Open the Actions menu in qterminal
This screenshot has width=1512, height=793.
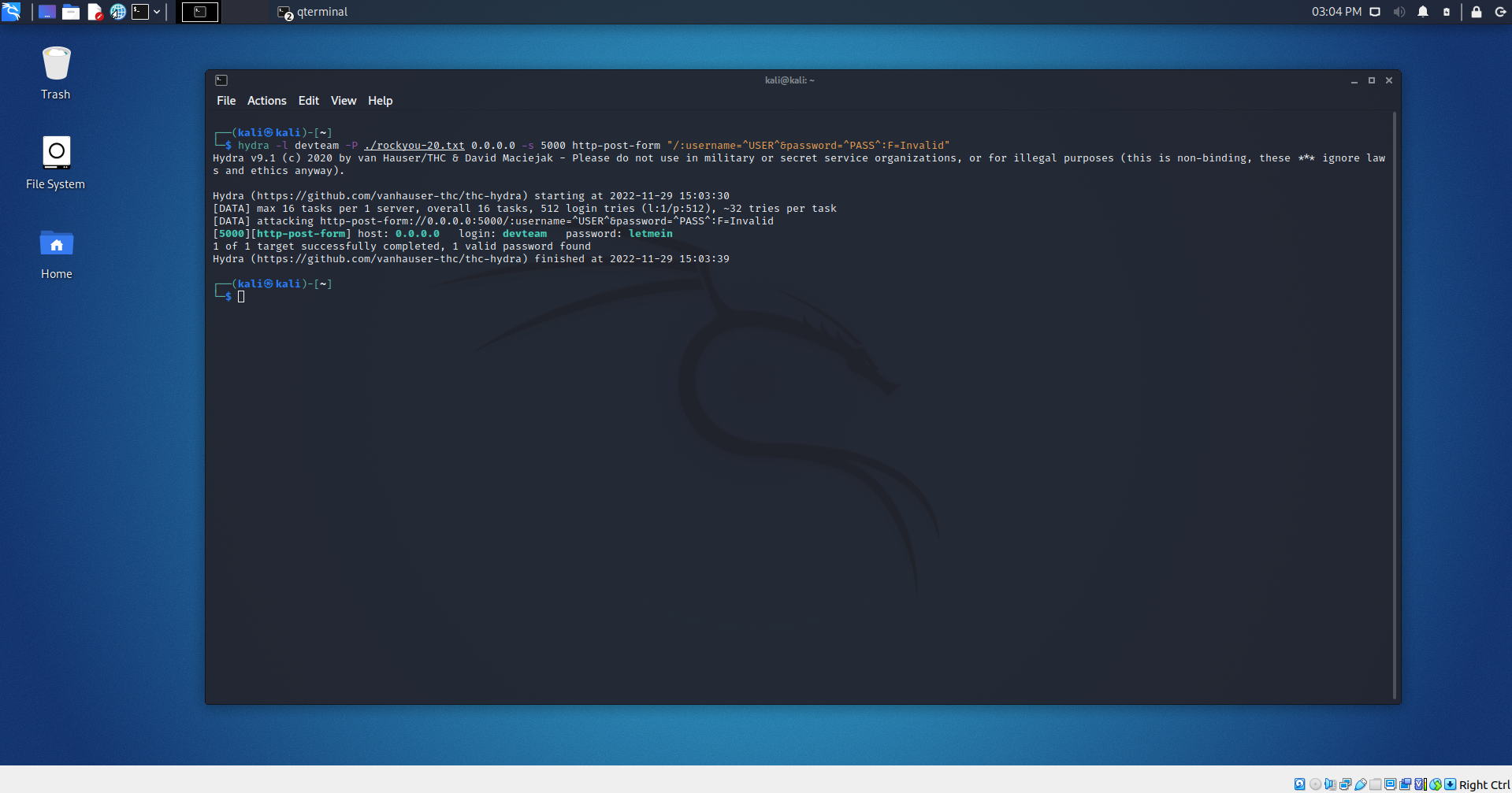[267, 101]
